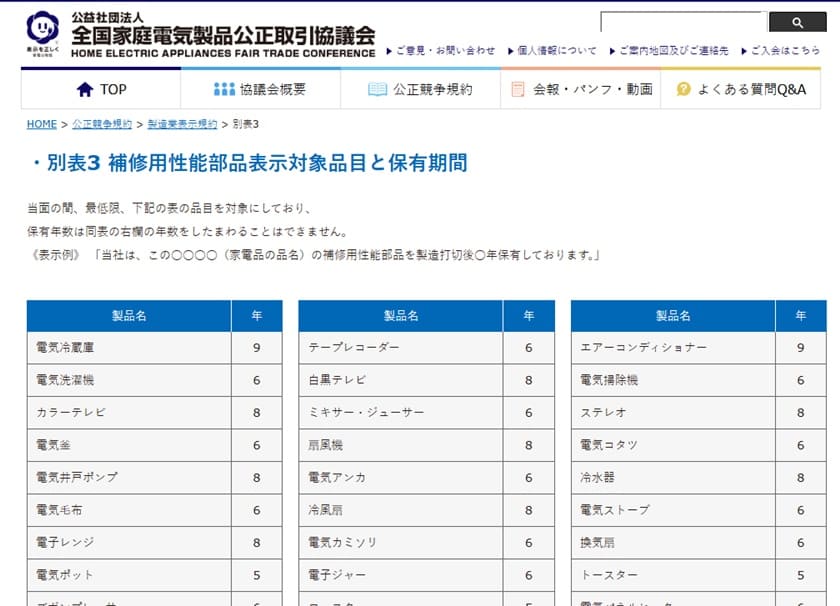Focus the site search input field
The width and height of the screenshot is (840, 606).
(x=684, y=23)
